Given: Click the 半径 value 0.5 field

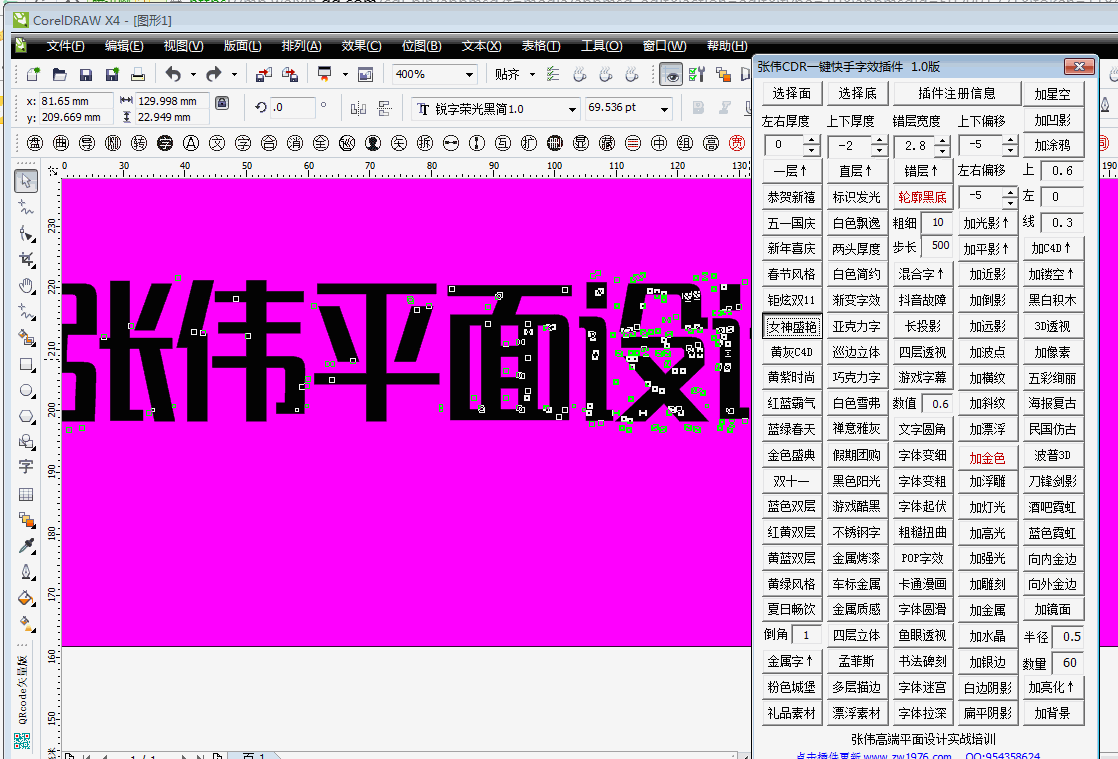Looking at the screenshot, I should (x=1068, y=636).
